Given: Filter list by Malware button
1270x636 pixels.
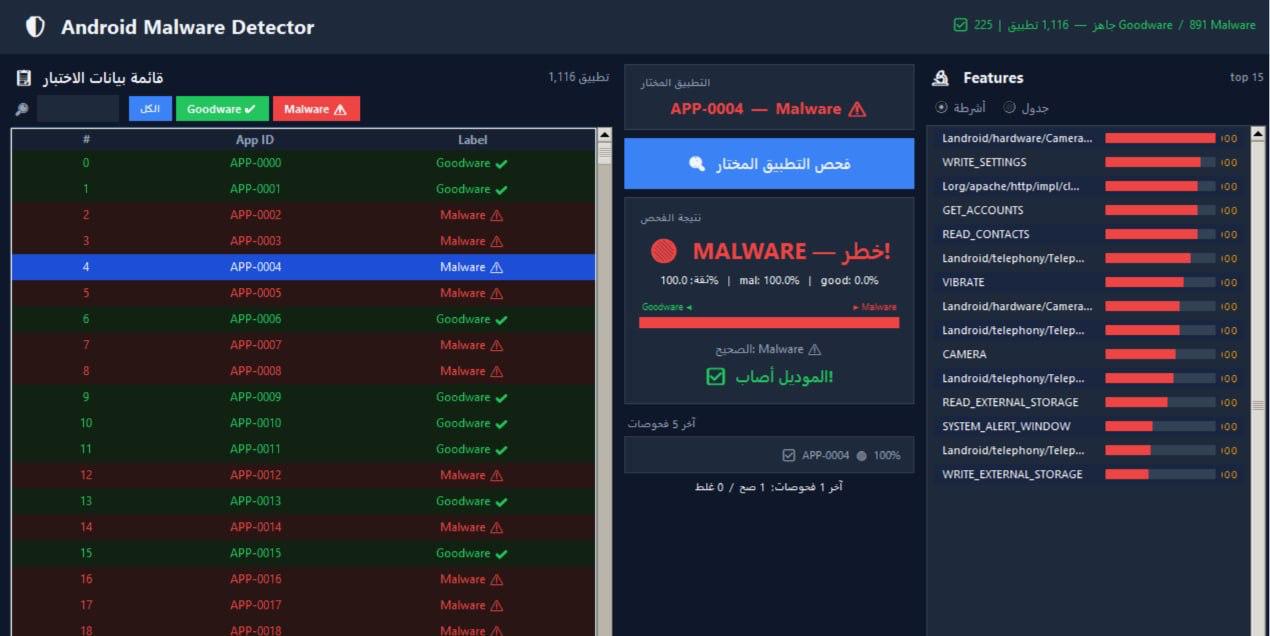Looking at the screenshot, I should coord(316,109).
